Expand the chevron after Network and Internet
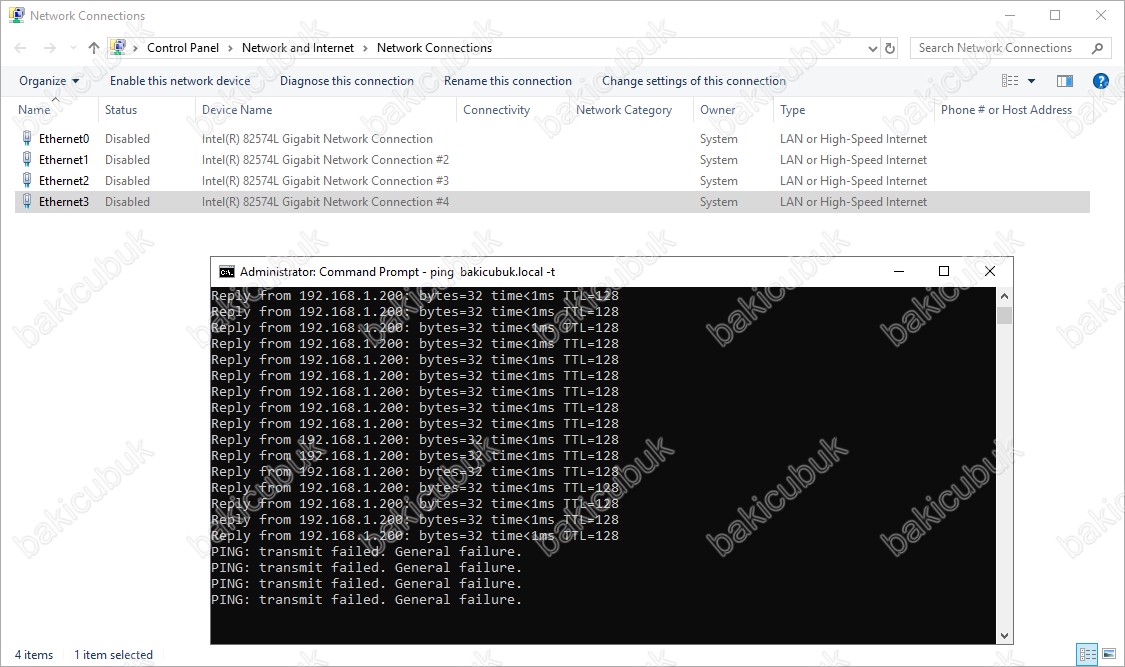The height and width of the screenshot is (667, 1125). 365,48
